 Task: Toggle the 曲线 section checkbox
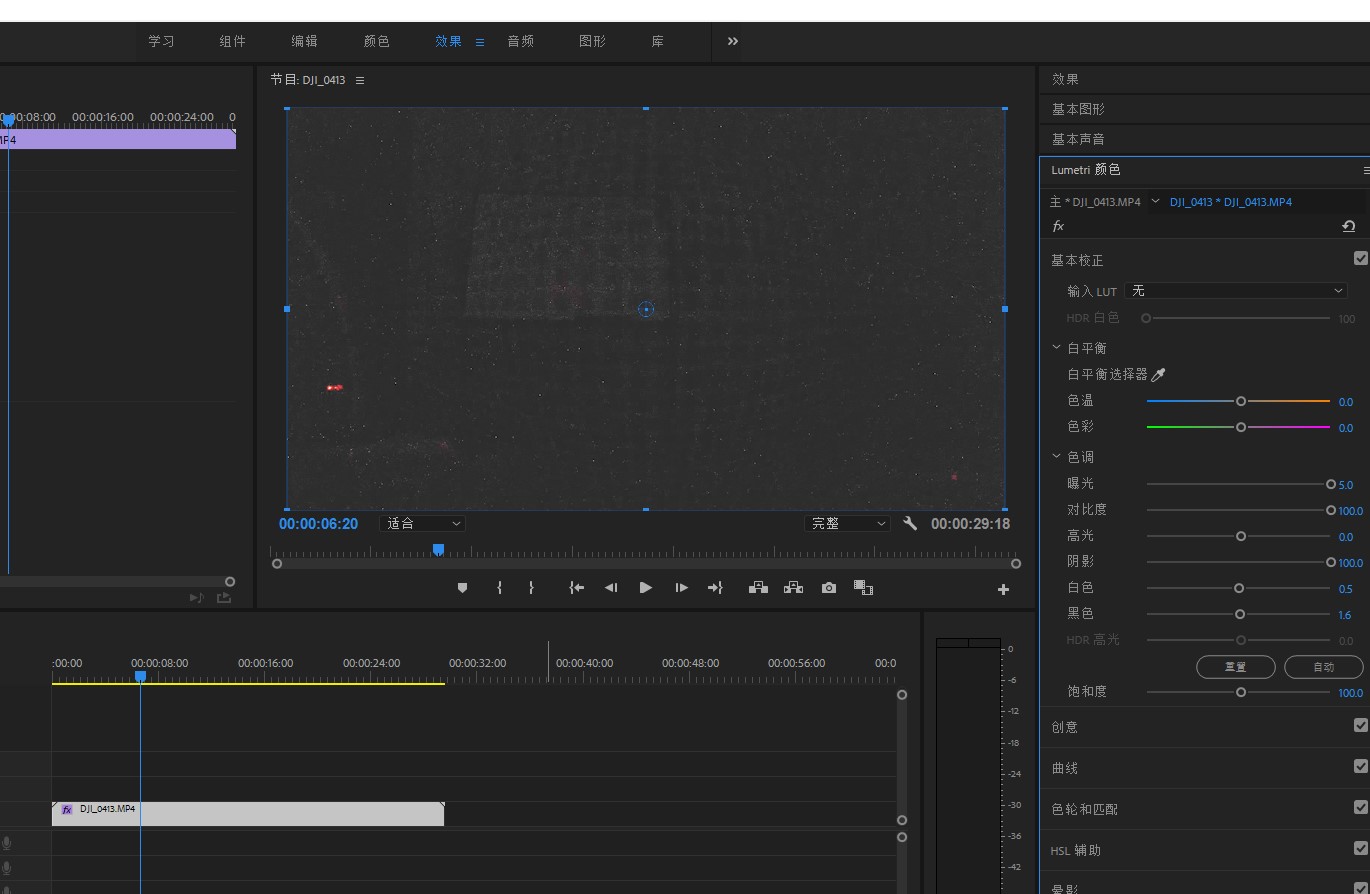pyautogui.click(x=1360, y=766)
